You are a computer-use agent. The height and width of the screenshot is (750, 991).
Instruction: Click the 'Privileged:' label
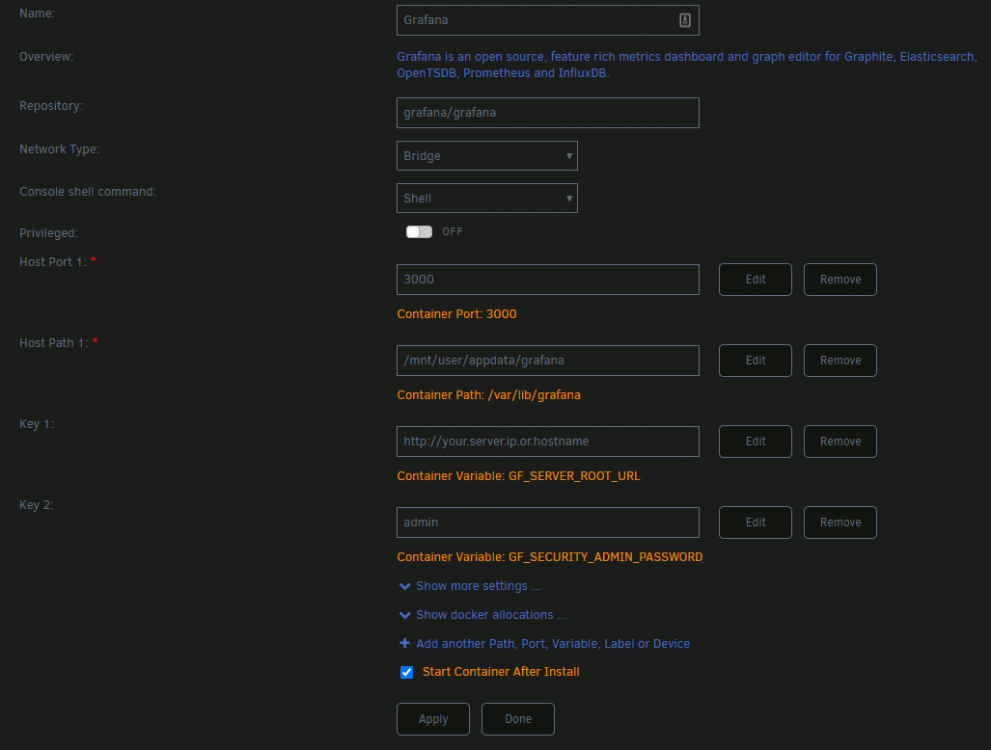[x=49, y=233]
